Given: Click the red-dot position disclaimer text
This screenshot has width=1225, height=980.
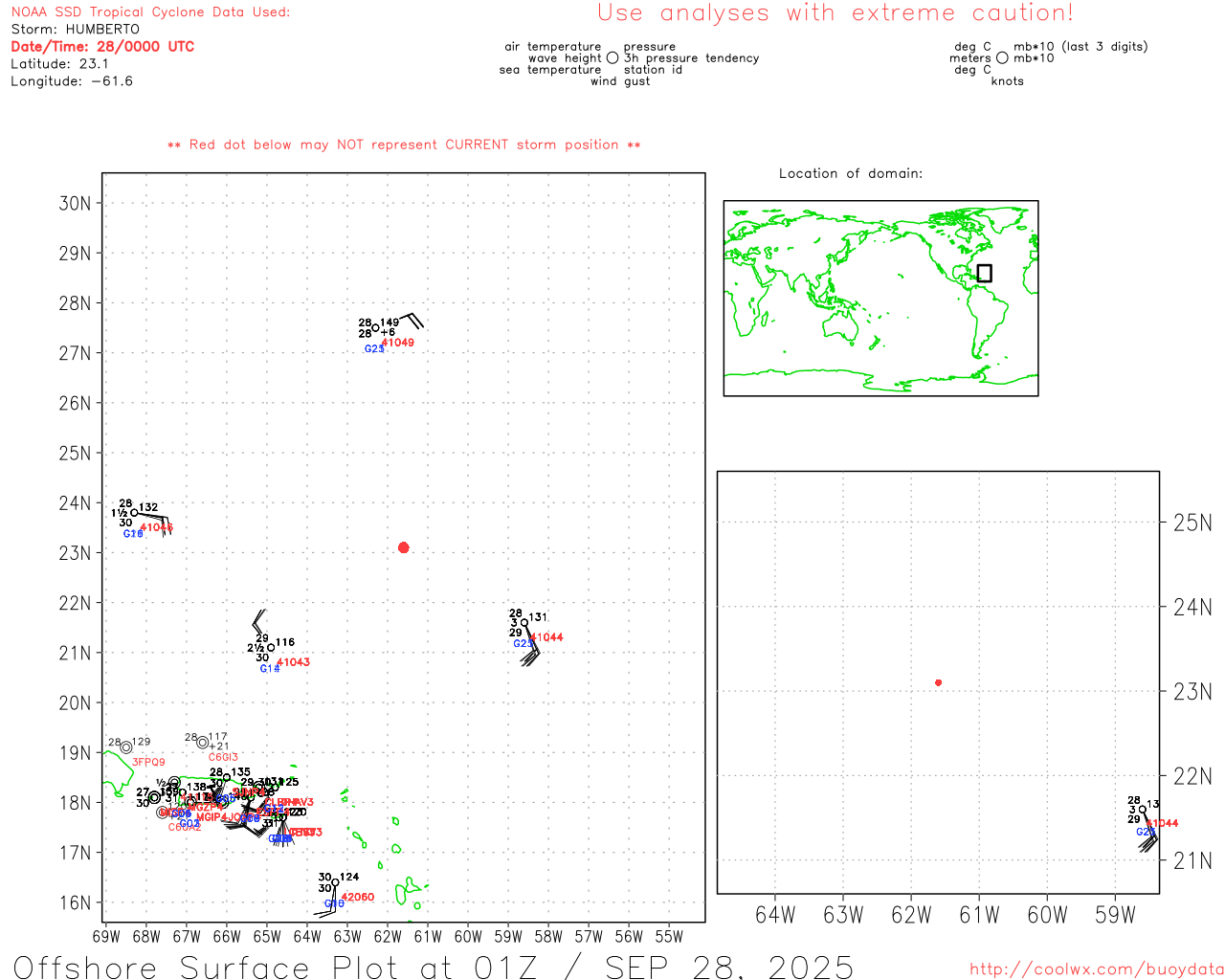Looking at the screenshot, I should pos(404,145).
